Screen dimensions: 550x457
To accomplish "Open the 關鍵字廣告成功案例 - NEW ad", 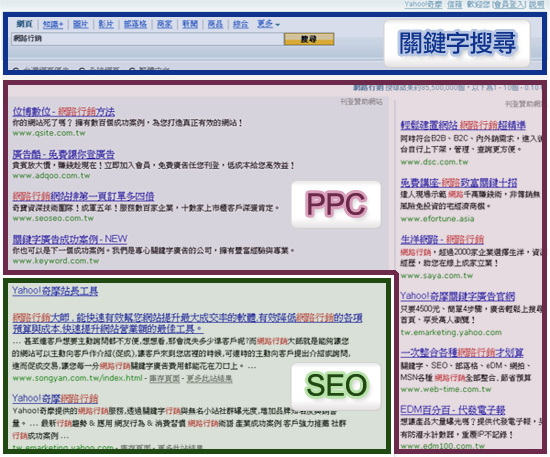I will pyautogui.click(x=70, y=239).
